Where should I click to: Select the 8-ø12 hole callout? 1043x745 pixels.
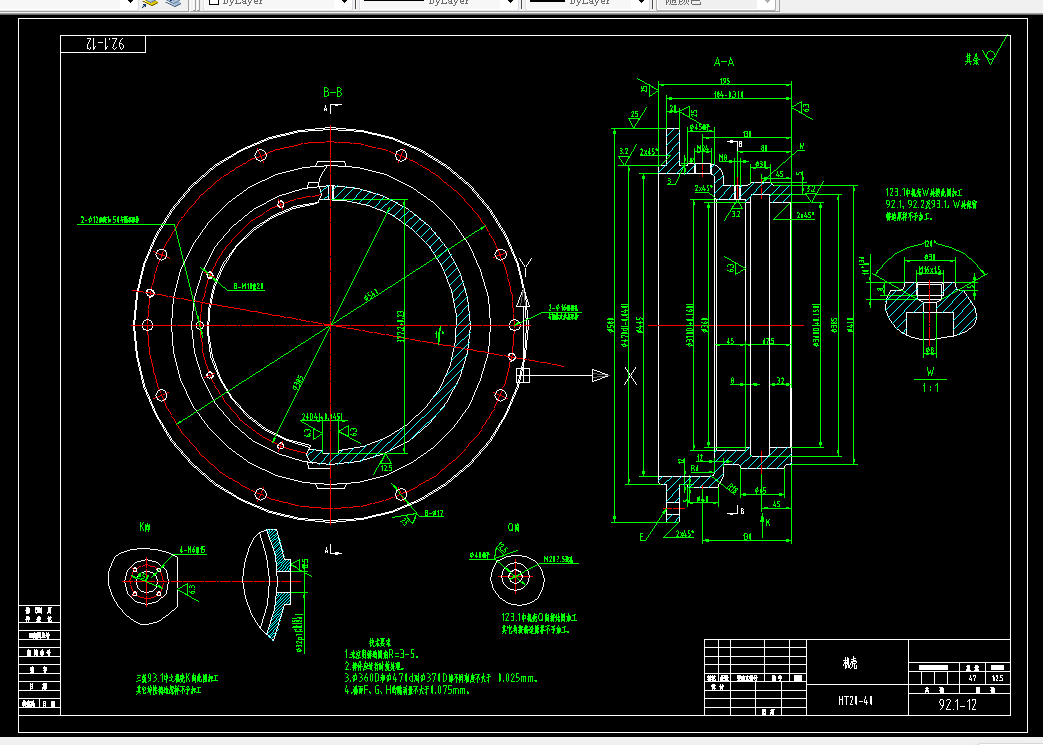point(434,514)
